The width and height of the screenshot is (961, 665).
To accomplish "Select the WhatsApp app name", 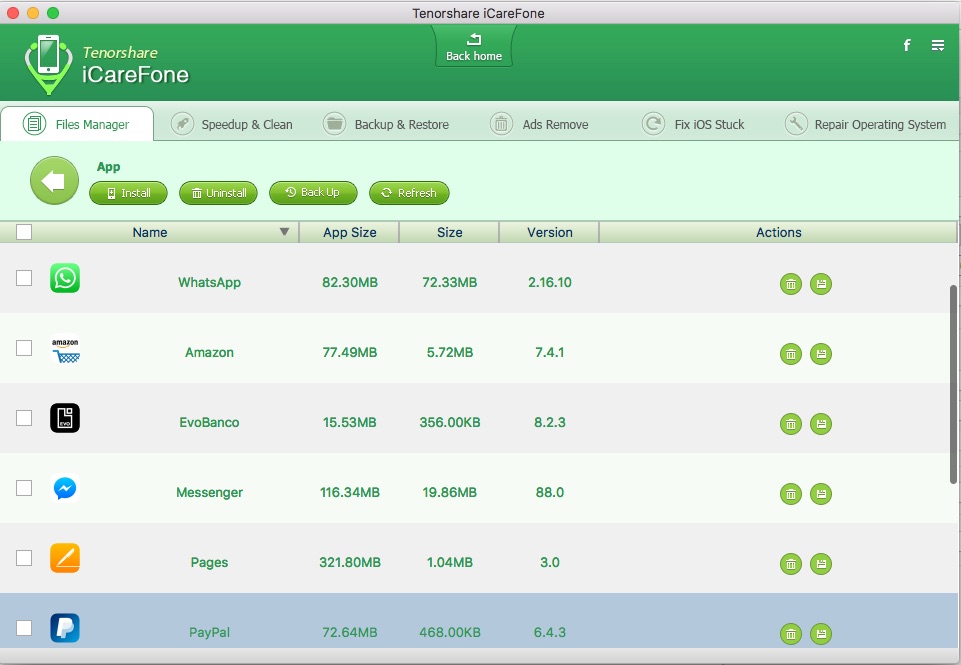I will (210, 283).
